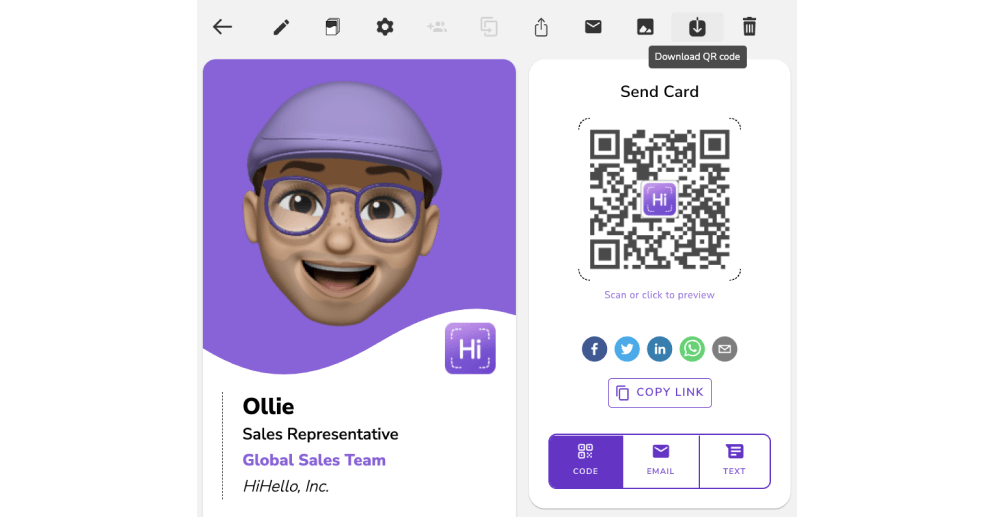Image resolution: width=994 pixels, height=517 pixels.
Task: Click the COPY LINK button
Action: click(x=660, y=393)
